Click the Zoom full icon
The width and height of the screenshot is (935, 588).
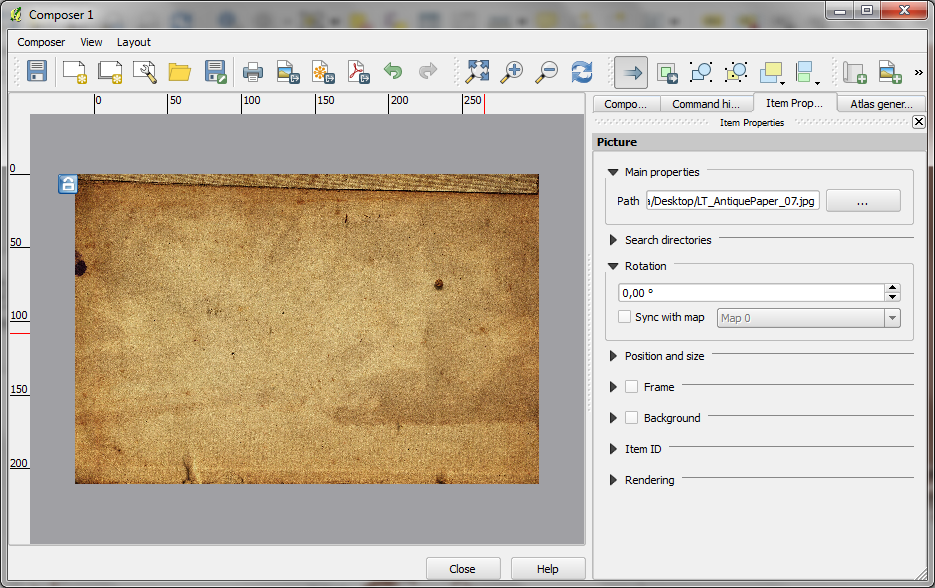[x=478, y=72]
